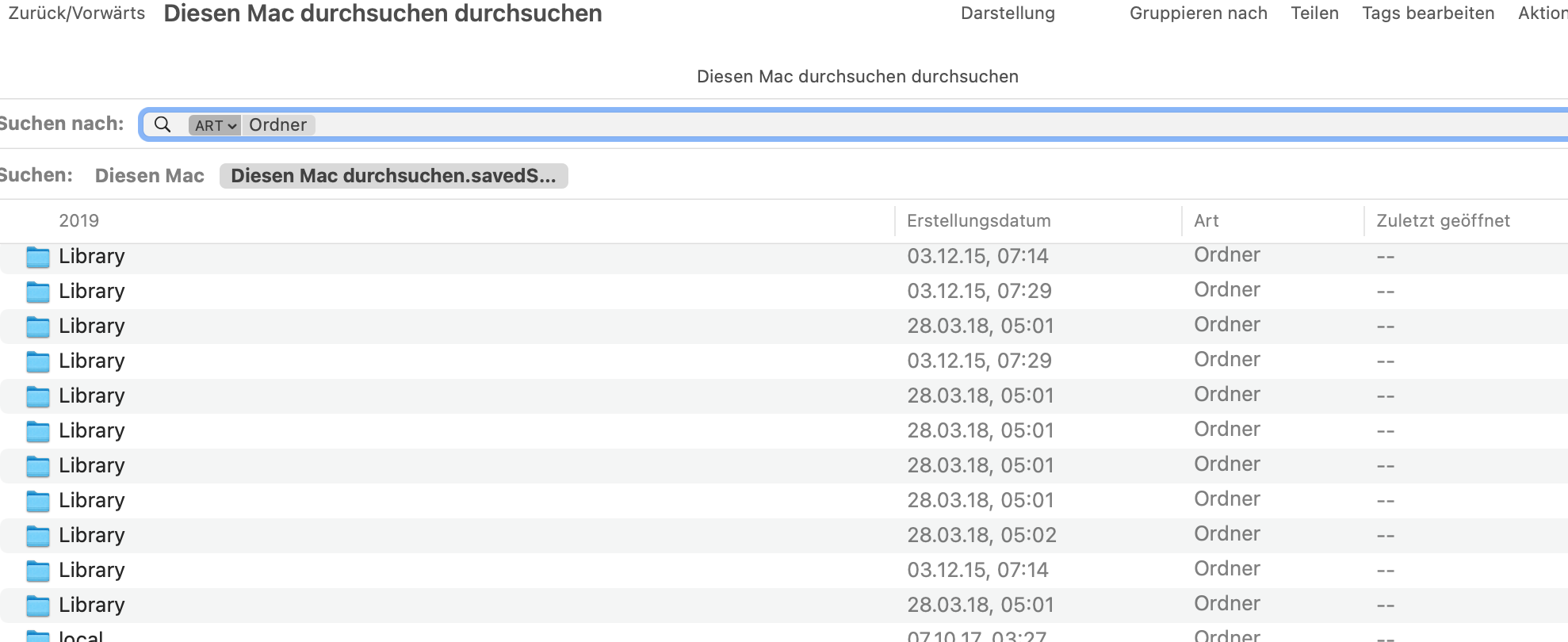
Task: Click the 2019 name column header
Action: pos(78,221)
